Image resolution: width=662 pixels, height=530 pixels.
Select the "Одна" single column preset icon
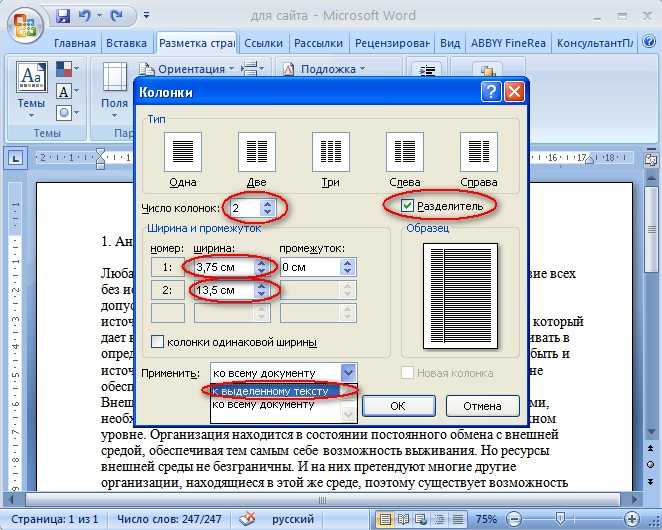coord(183,152)
